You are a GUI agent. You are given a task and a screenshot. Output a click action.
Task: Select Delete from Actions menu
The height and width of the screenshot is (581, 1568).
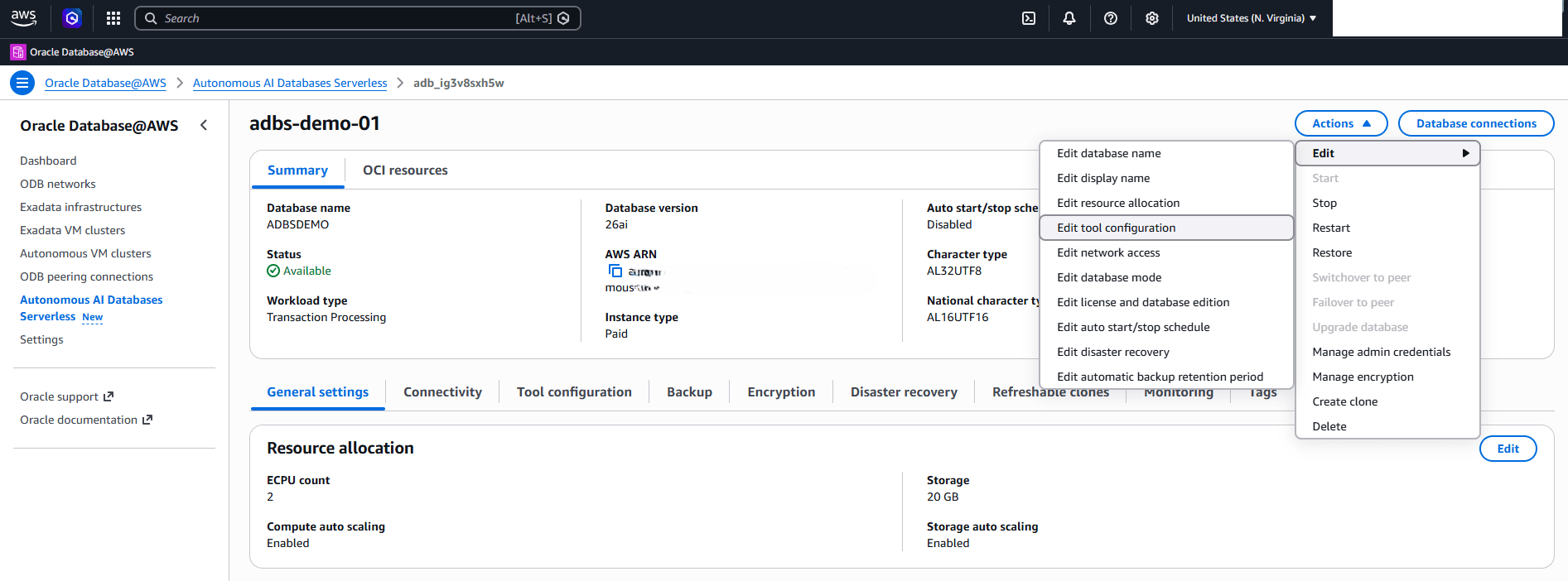tap(1387, 426)
